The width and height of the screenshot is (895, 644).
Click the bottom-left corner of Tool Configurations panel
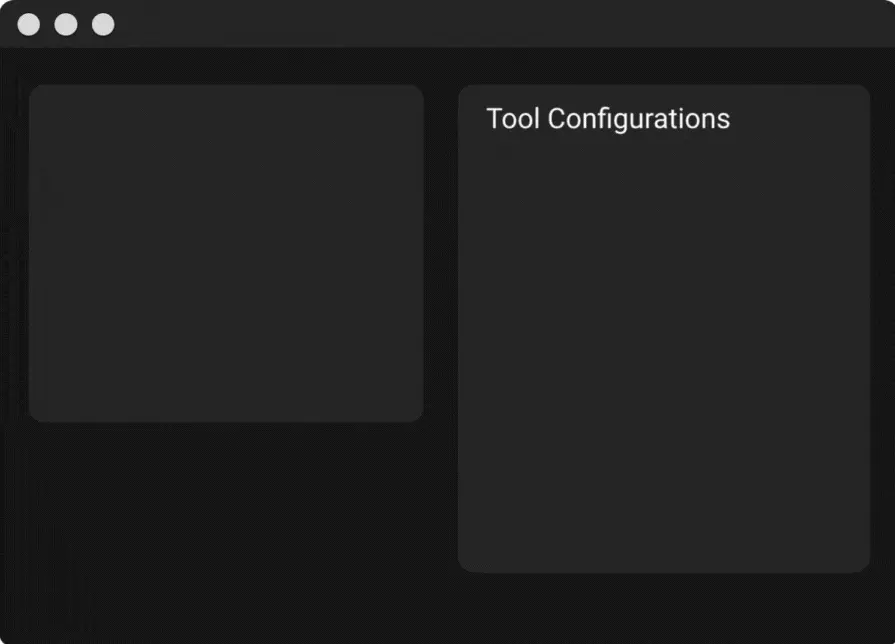pyautogui.click(x=466, y=565)
